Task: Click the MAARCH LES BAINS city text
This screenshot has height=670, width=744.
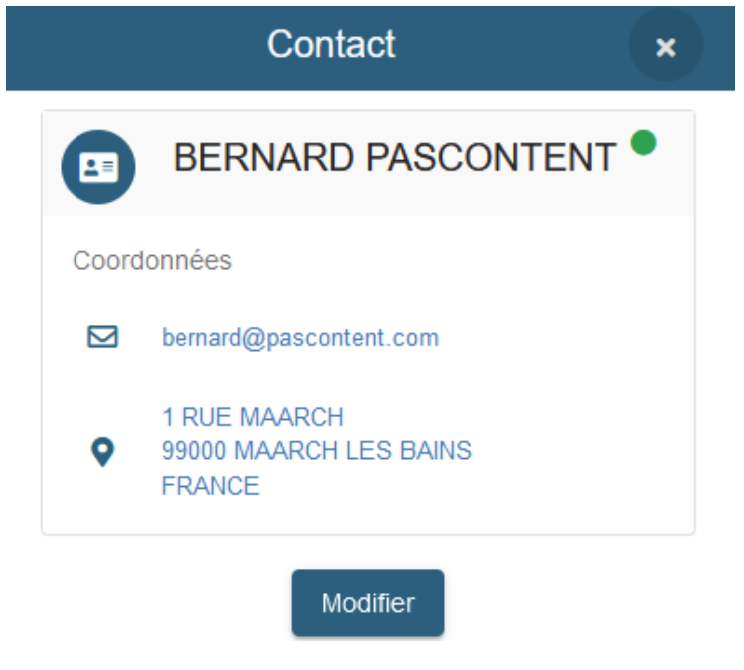Action: (x=353, y=450)
